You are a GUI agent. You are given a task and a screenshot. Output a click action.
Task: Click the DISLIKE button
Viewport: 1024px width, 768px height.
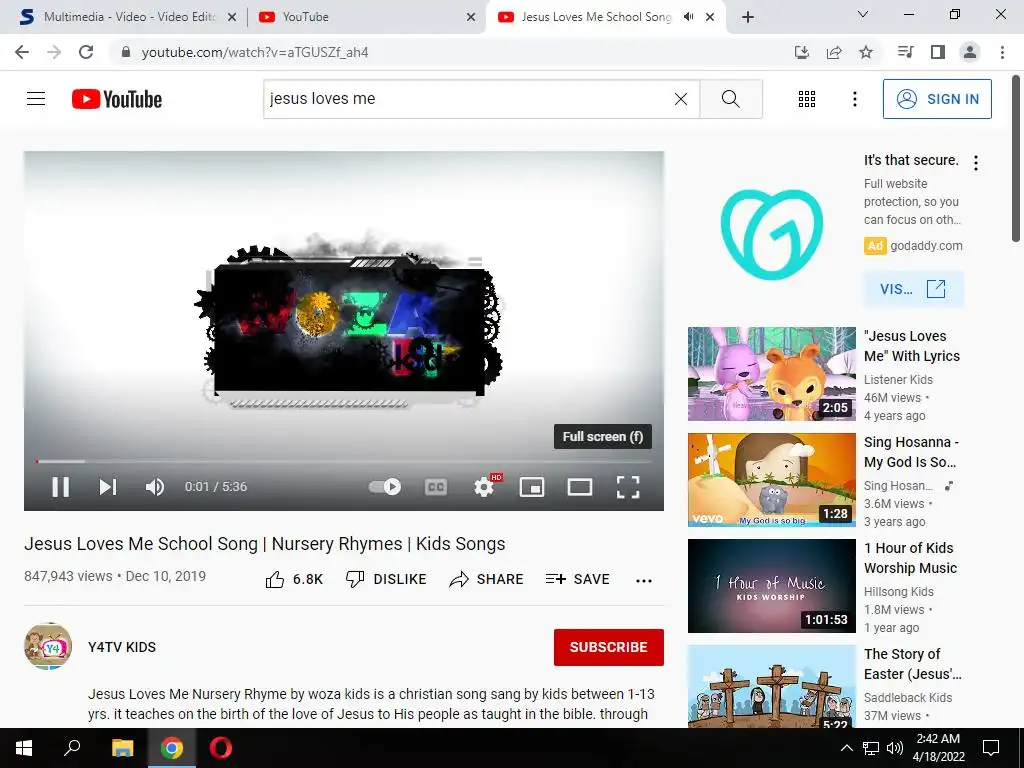(x=386, y=579)
